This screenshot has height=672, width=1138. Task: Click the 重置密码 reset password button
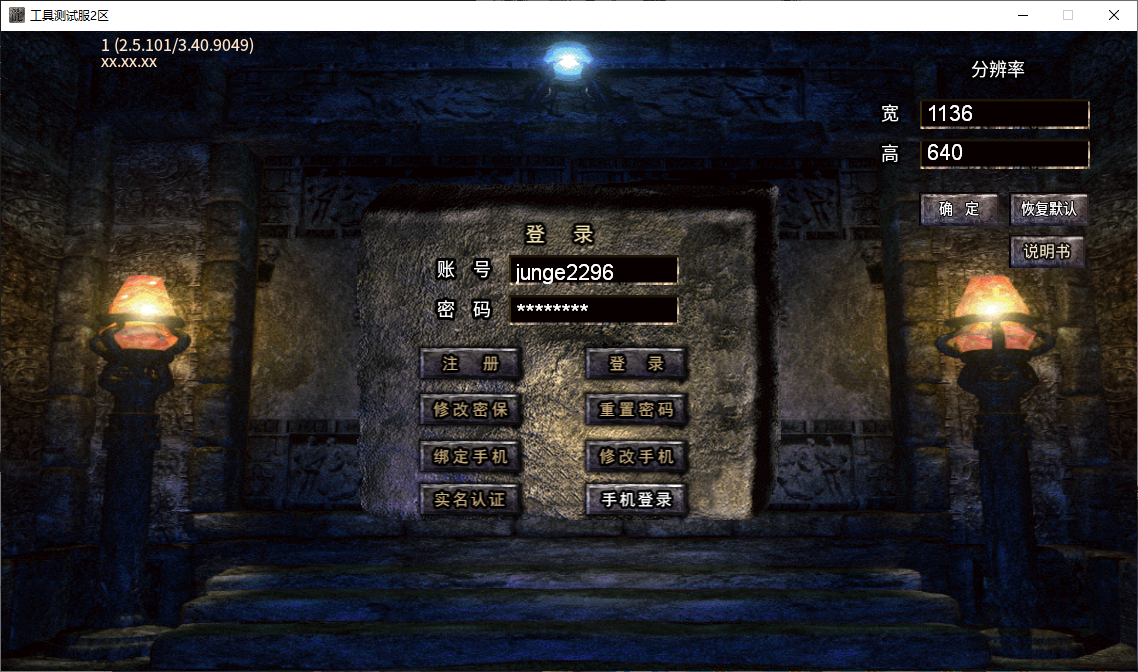[x=636, y=409]
